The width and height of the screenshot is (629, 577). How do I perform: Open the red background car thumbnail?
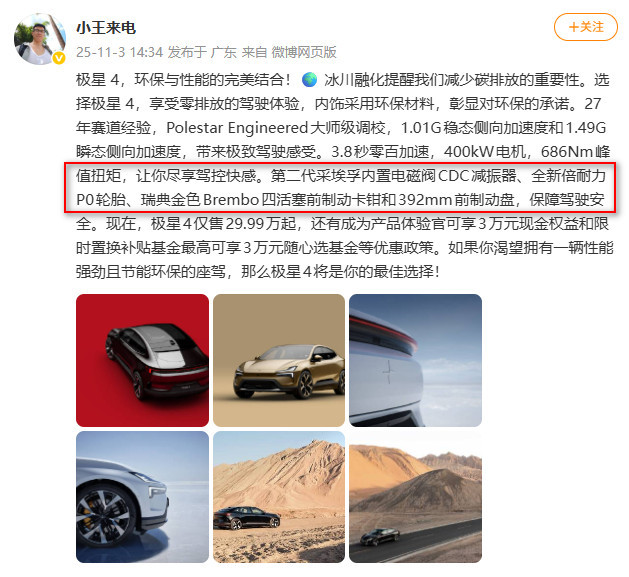pos(142,360)
